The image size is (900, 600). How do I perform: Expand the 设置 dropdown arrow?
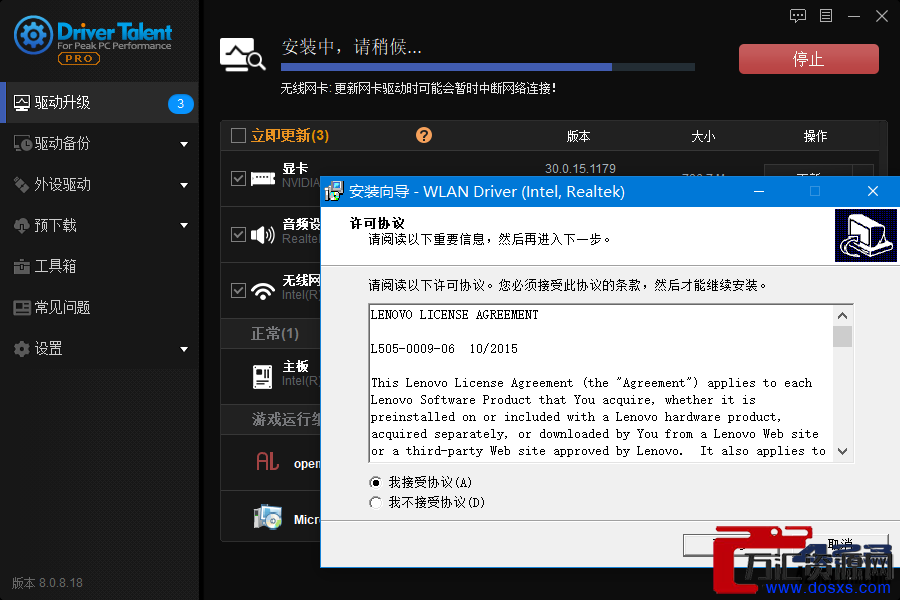[x=184, y=349]
